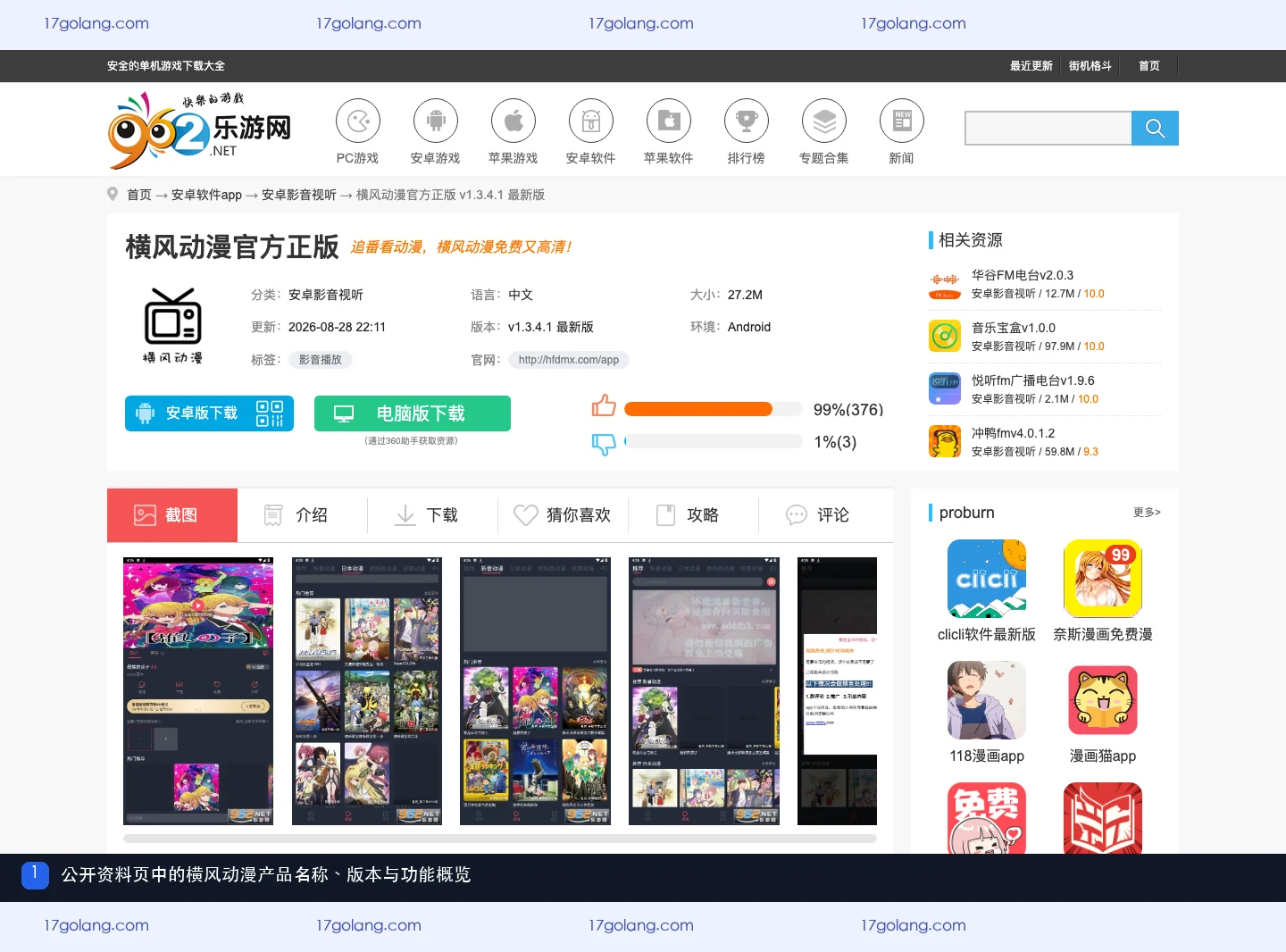
Task: Open the PC游戏 category icon
Action: coord(358,121)
